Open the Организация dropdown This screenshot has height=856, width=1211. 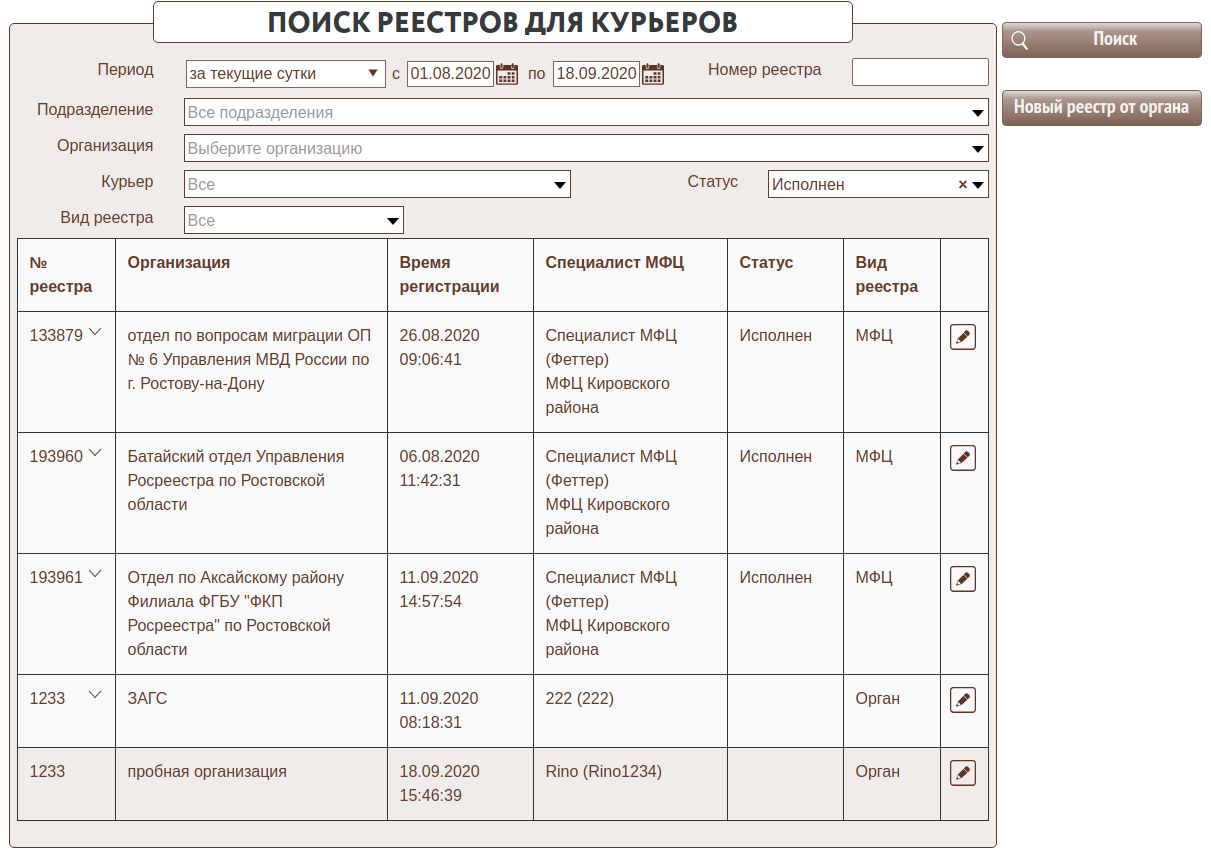coord(586,149)
